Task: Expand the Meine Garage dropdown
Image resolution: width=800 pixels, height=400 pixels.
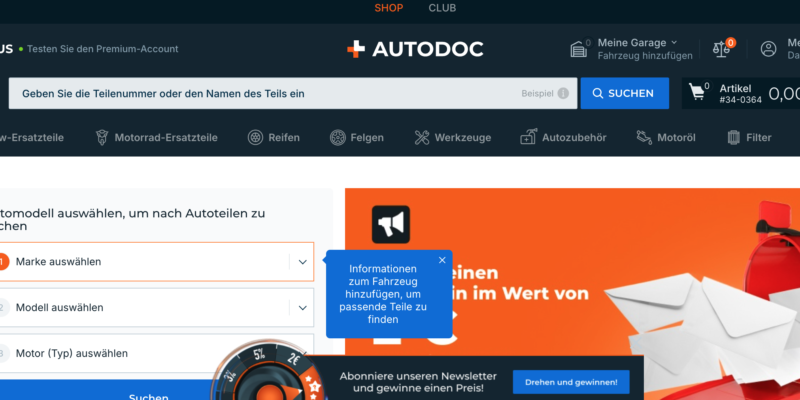Action: [637, 42]
